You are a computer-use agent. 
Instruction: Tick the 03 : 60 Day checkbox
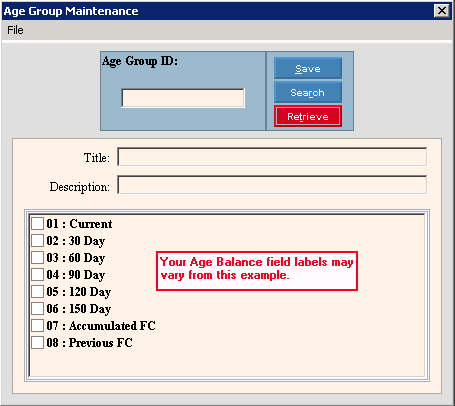(37, 257)
